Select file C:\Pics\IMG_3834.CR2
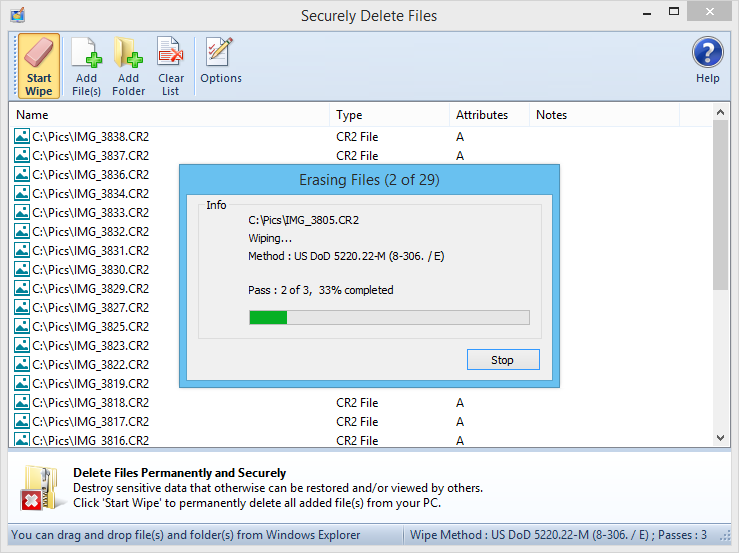Screen dimensions: 739x553 pyautogui.click(x=90, y=194)
